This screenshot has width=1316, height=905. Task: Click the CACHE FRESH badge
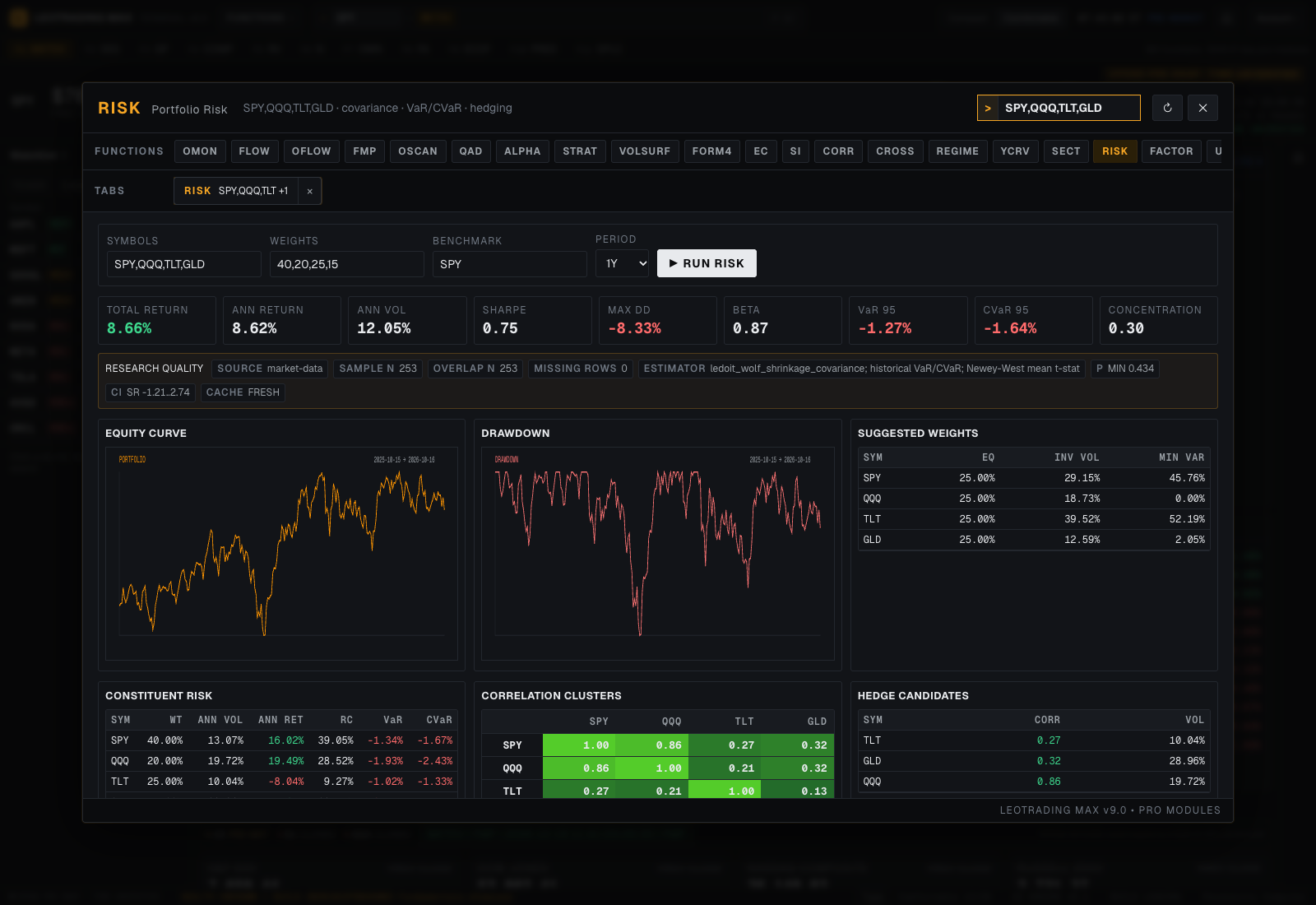(243, 392)
